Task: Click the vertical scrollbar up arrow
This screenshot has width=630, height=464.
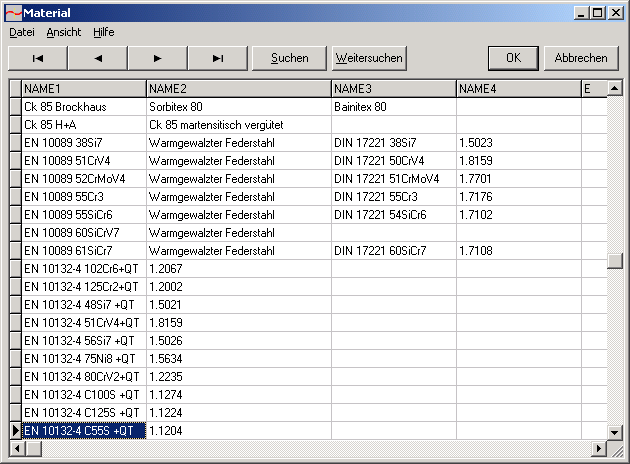Action: coord(614,88)
